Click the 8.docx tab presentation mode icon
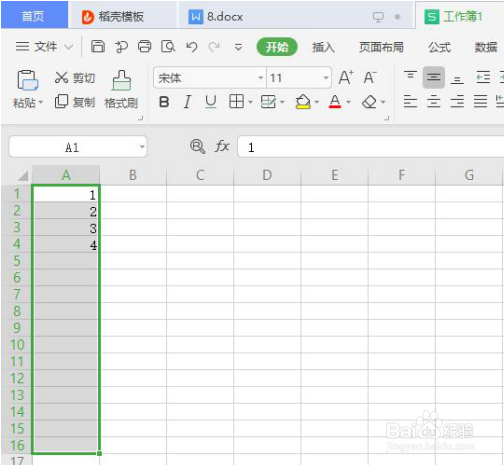This screenshot has width=504, height=465. pos(378,17)
